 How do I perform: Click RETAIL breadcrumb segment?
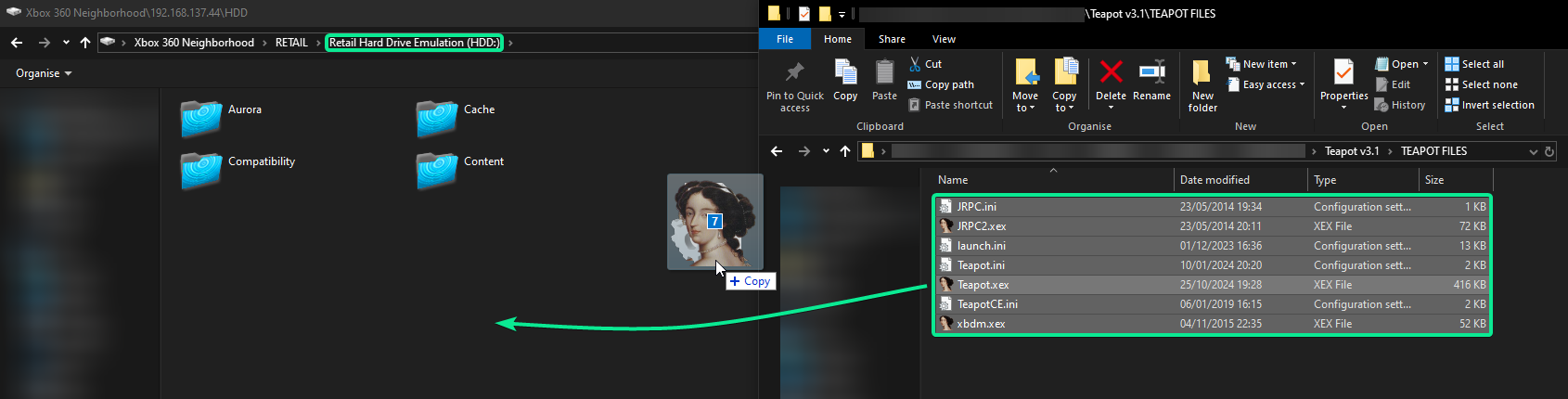tap(291, 43)
